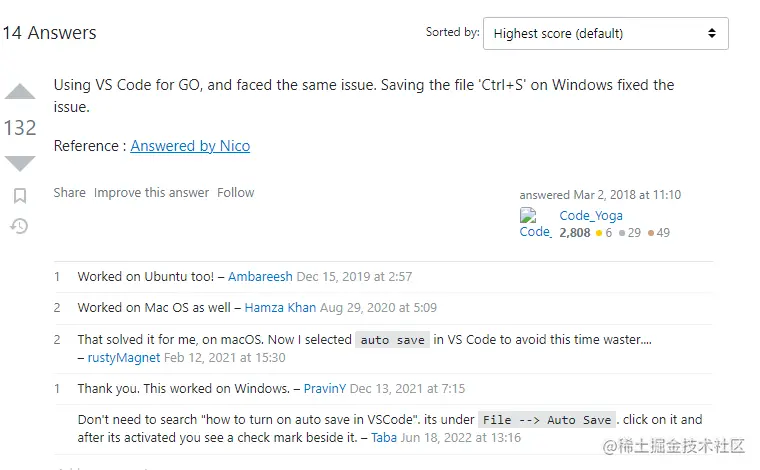Upvote the answer with 132 score
The image size is (760, 470).
coord(20,93)
